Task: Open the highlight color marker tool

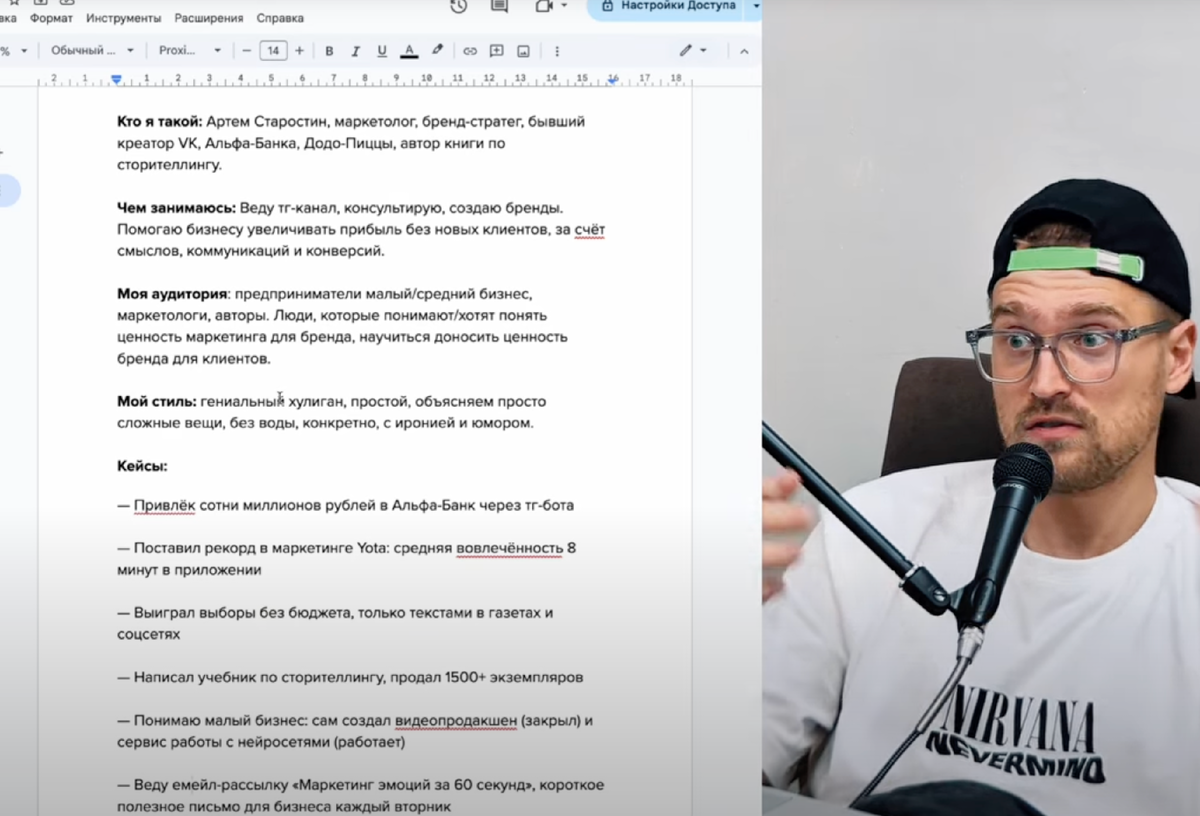Action: [x=437, y=50]
